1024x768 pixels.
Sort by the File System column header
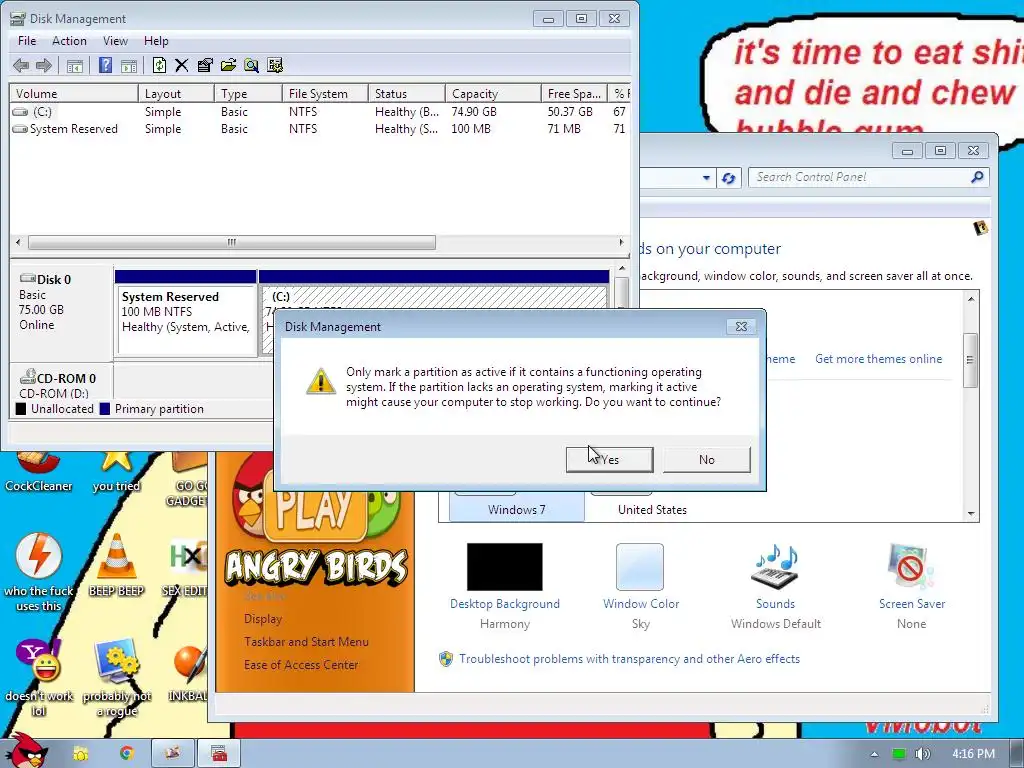tap(325, 93)
